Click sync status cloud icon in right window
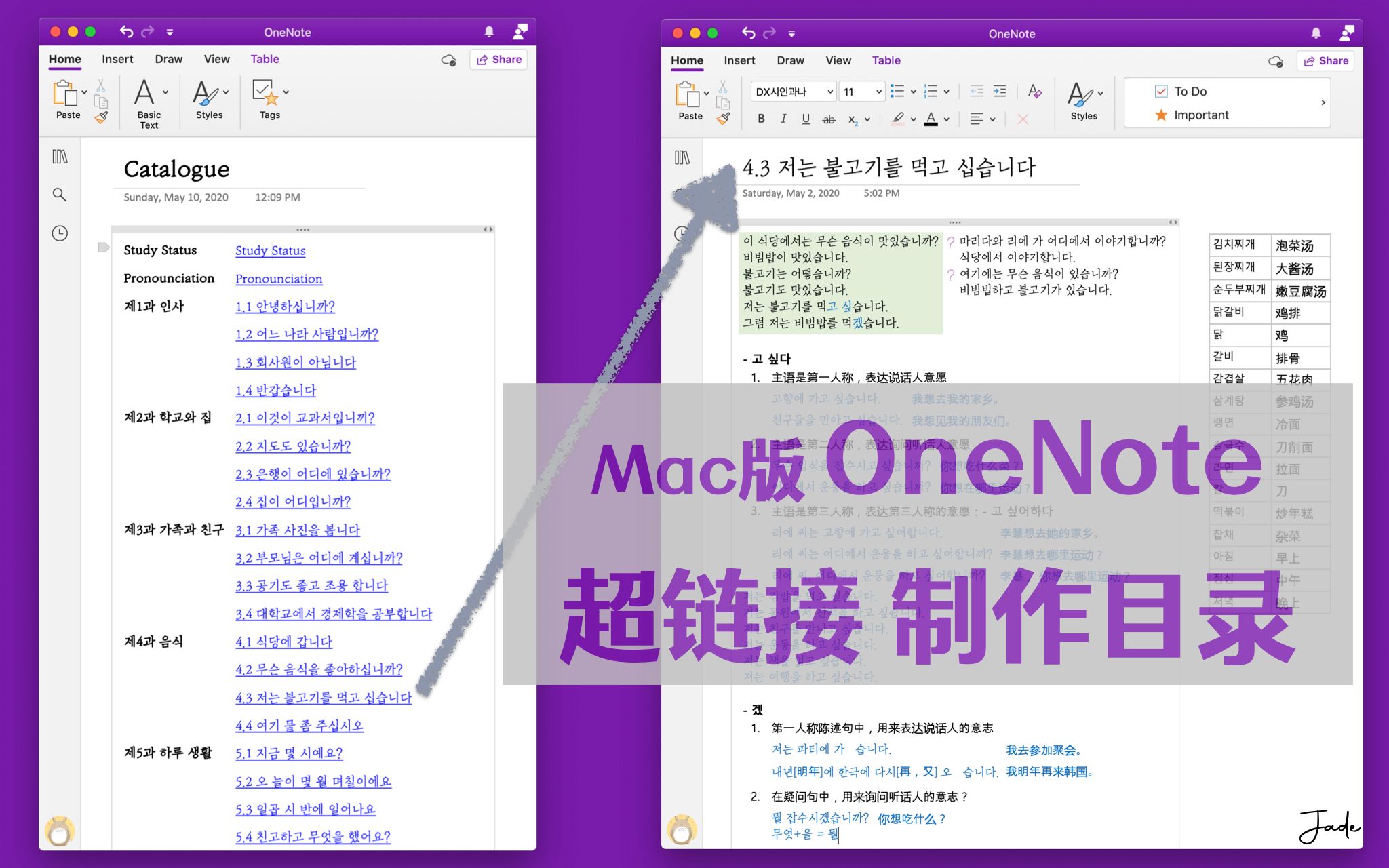1389x868 pixels. coord(1276,62)
